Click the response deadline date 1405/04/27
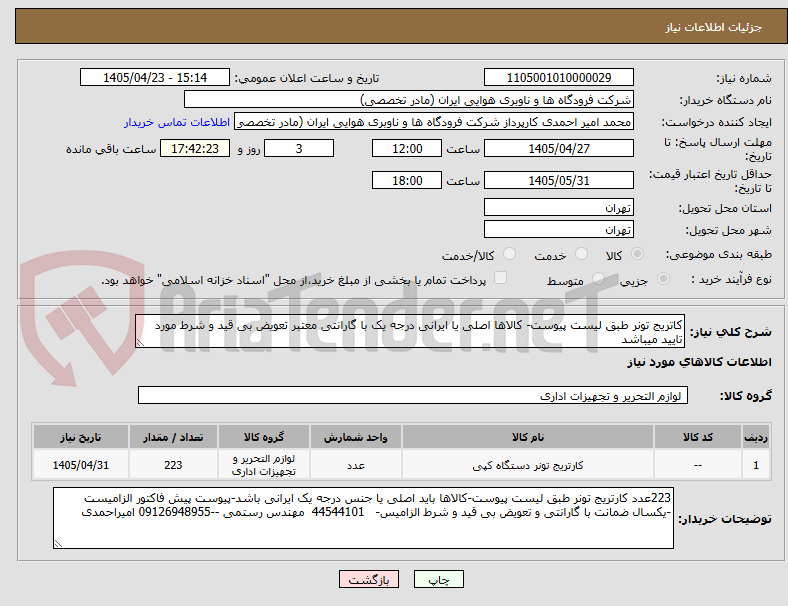The height and width of the screenshot is (606, 788). point(559,148)
